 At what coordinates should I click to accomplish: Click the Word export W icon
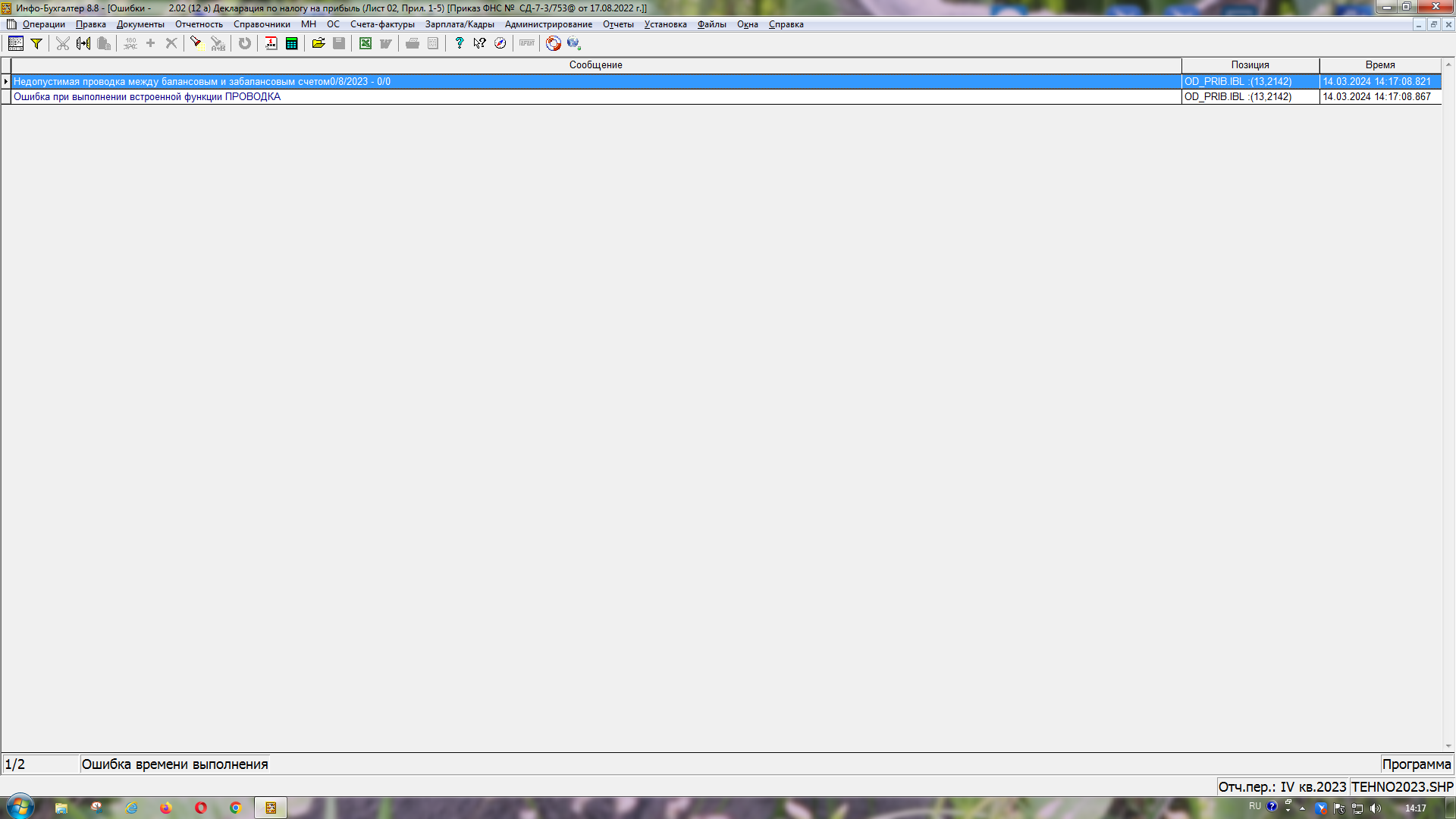point(386,43)
